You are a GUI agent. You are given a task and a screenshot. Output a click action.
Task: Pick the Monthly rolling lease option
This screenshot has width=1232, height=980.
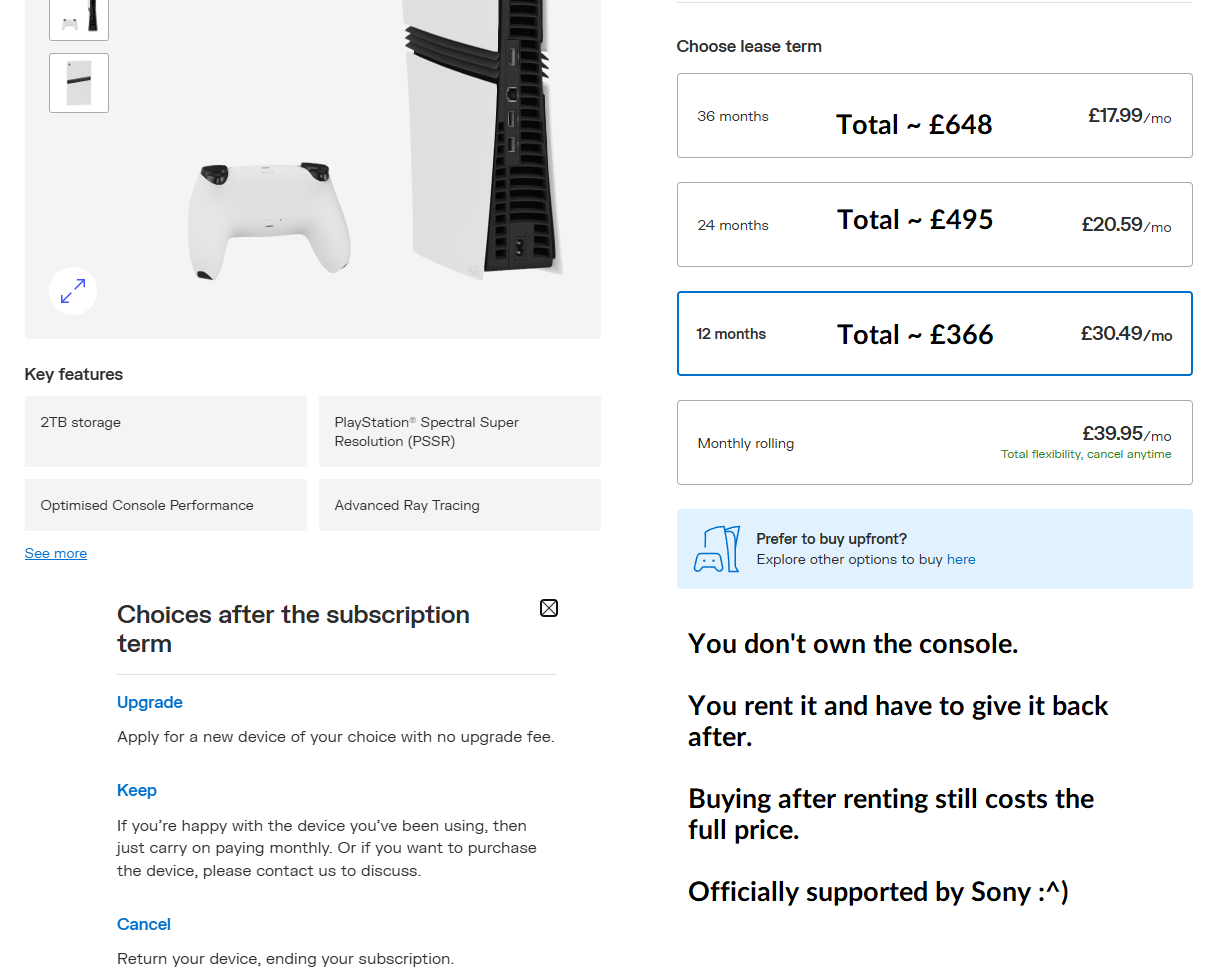coord(934,443)
